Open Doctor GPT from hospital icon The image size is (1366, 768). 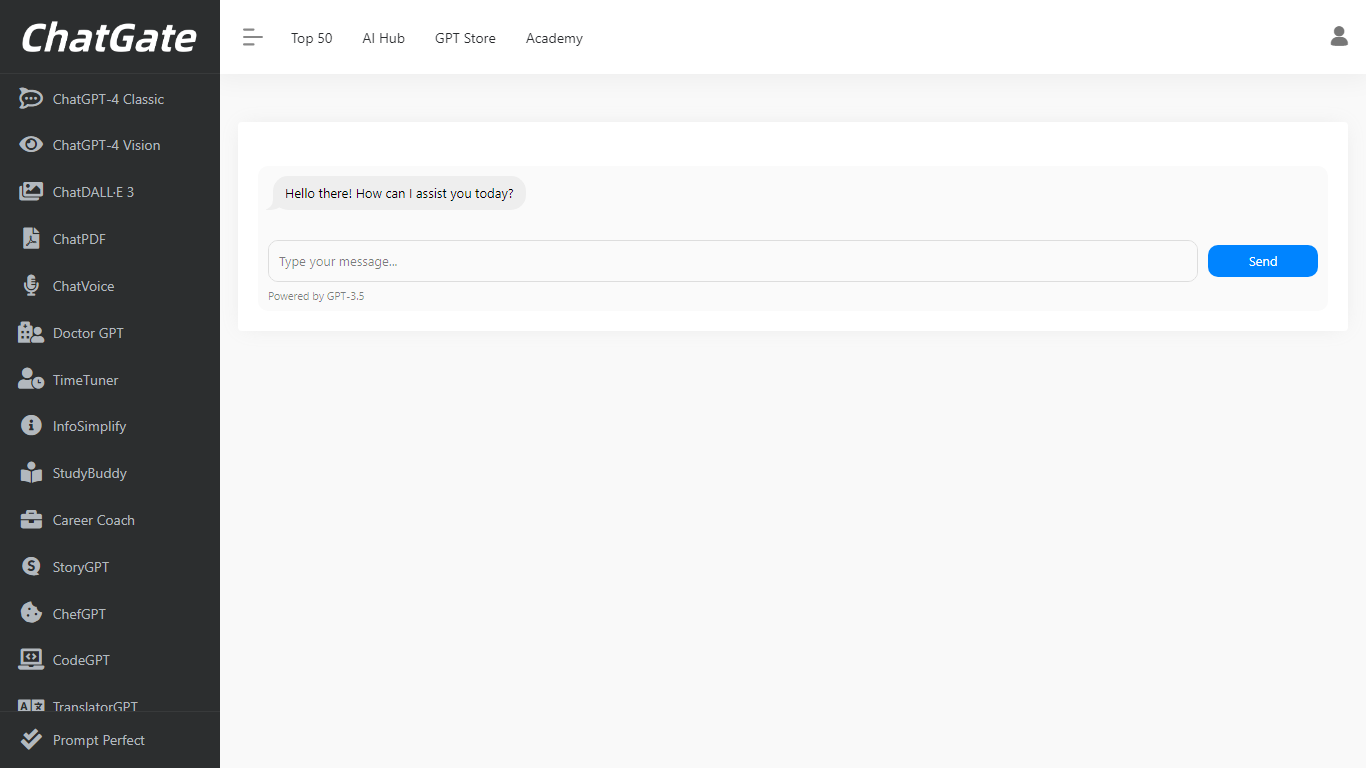click(31, 333)
